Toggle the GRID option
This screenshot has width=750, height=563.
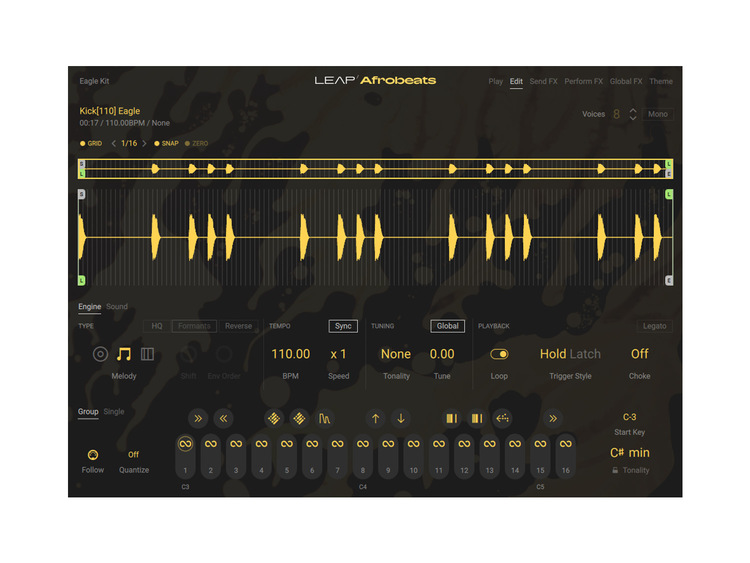pos(91,144)
